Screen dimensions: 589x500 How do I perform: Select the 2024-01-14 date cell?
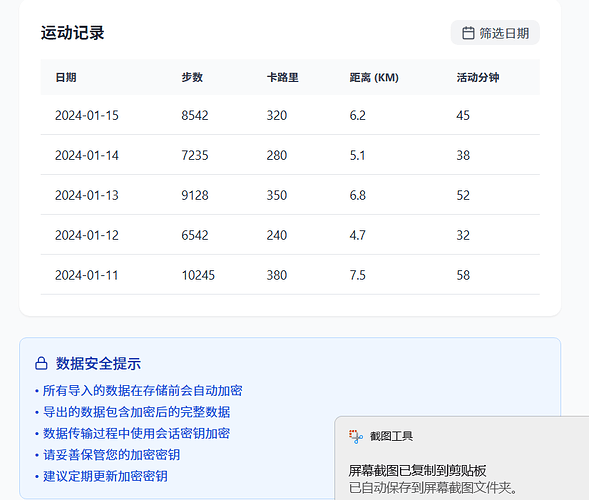point(87,155)
